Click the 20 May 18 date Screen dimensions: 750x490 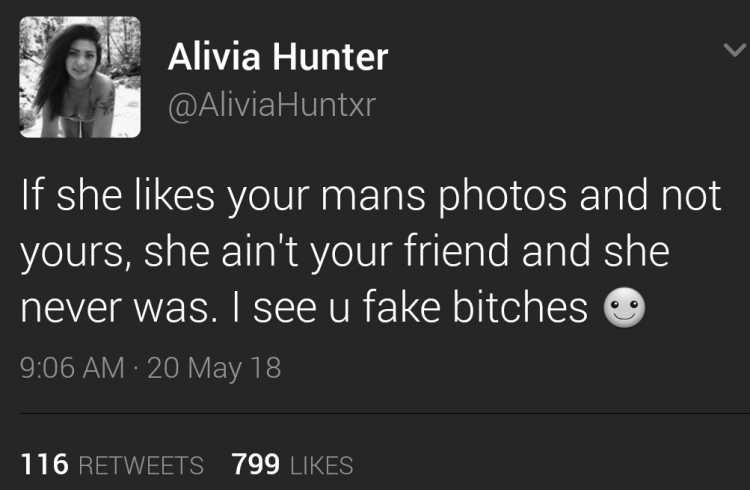214,368
